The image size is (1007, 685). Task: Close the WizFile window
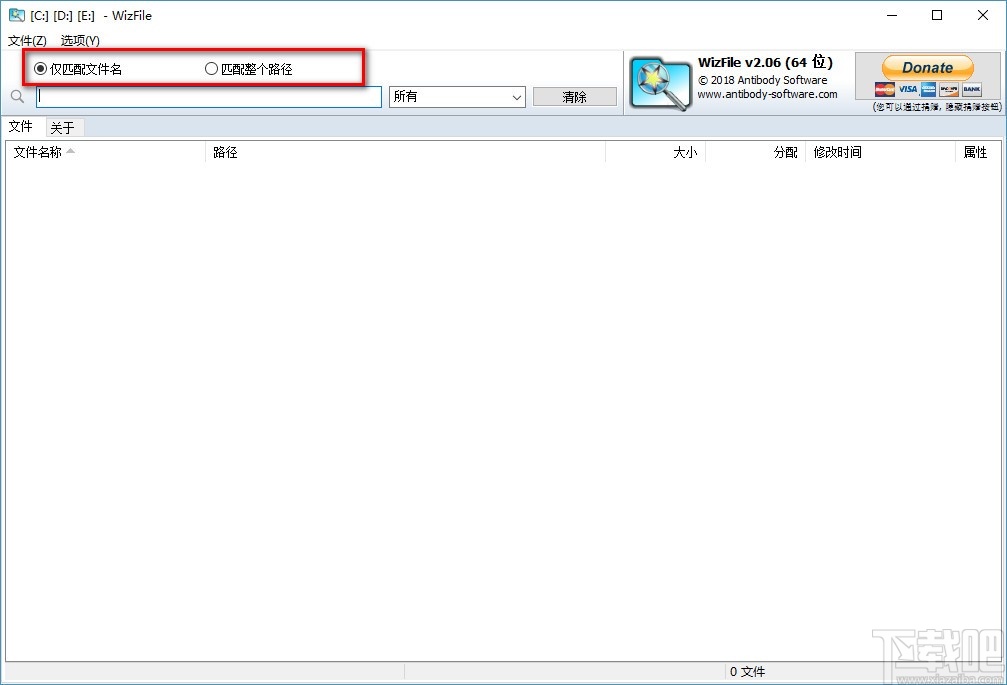pos(983,15)
